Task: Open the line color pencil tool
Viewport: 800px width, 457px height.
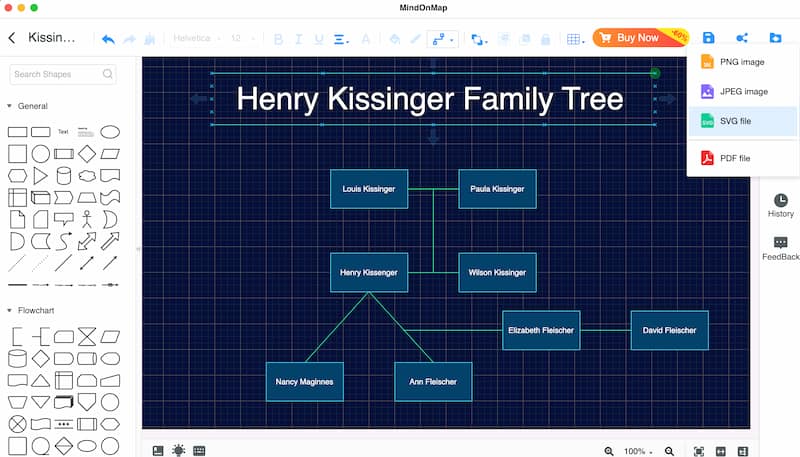Action: click(x=415, y=39)
